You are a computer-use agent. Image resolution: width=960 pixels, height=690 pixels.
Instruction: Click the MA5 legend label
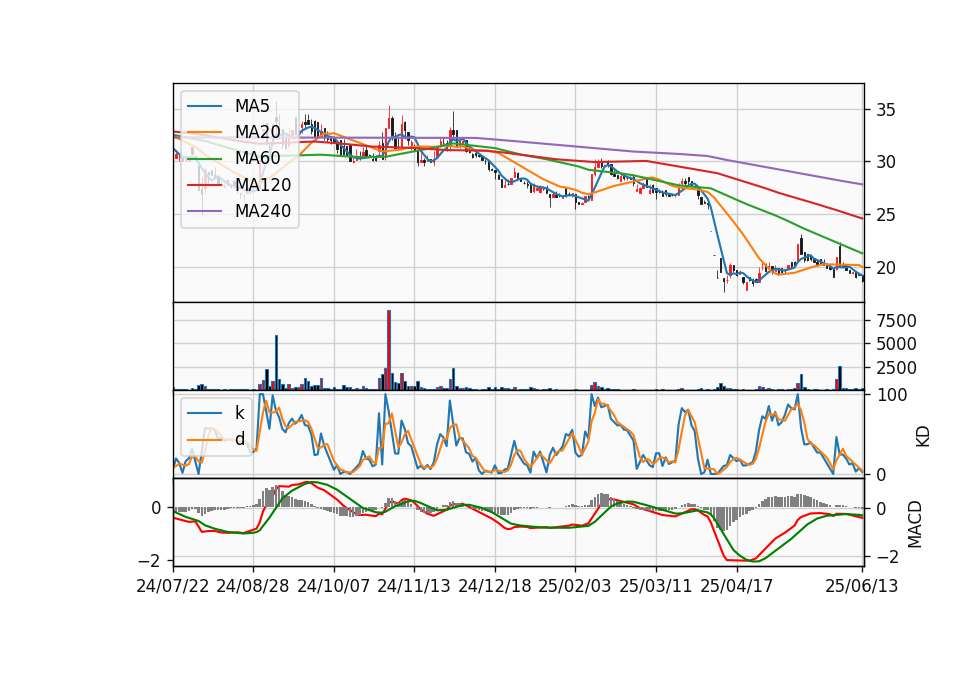252,106
